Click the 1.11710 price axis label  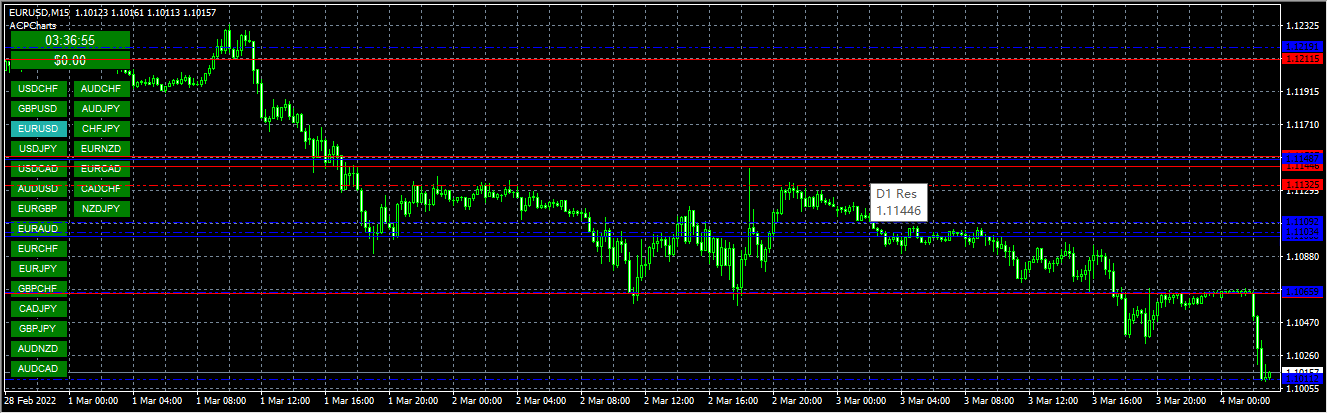pyautogui.click(x=1303, y=124)
